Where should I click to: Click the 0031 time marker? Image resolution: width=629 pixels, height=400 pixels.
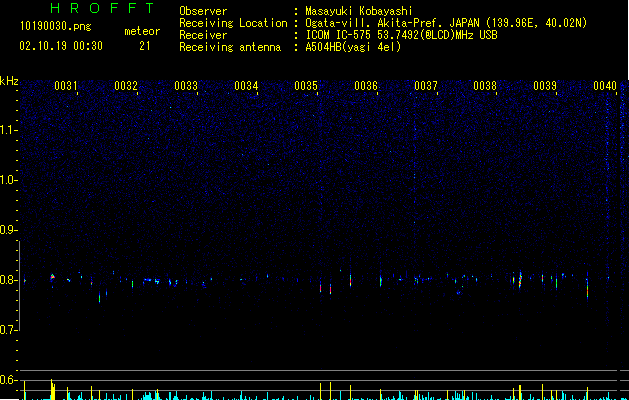66,86
